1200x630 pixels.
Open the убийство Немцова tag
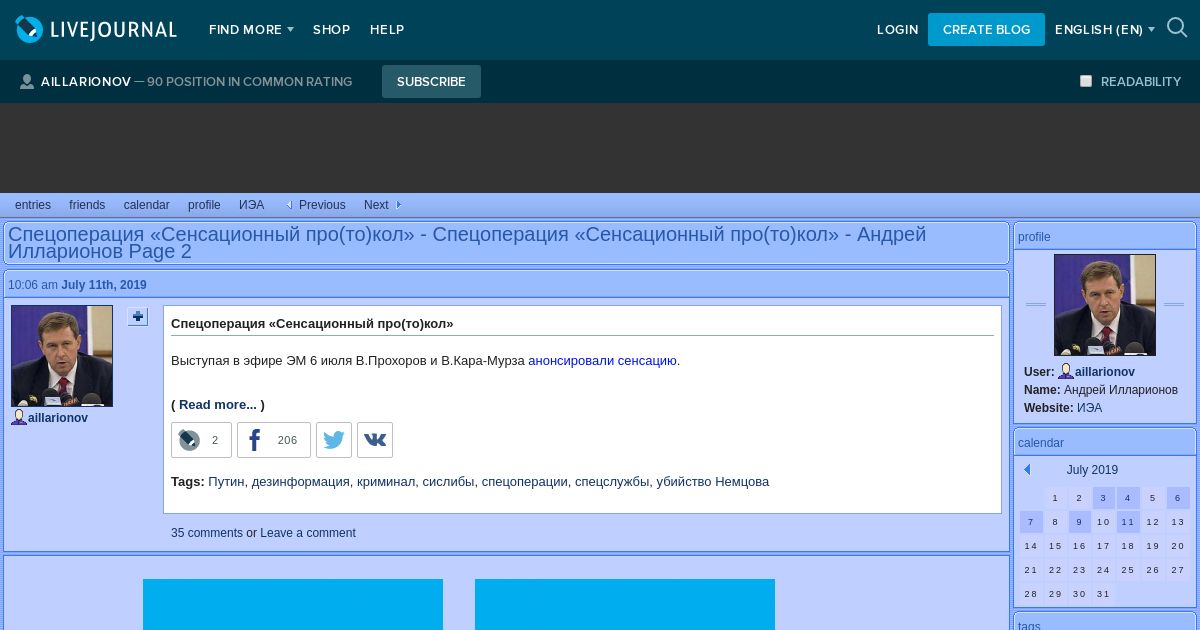click(712, 482)
